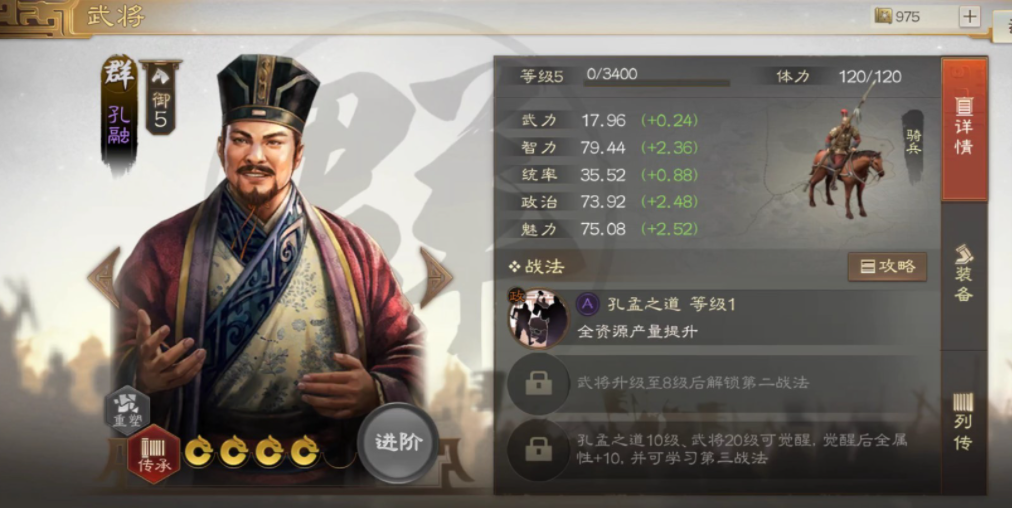Screen dimensions: 1012x508
Task: Select the locked second skill slot icon
Action: [538, 383]
